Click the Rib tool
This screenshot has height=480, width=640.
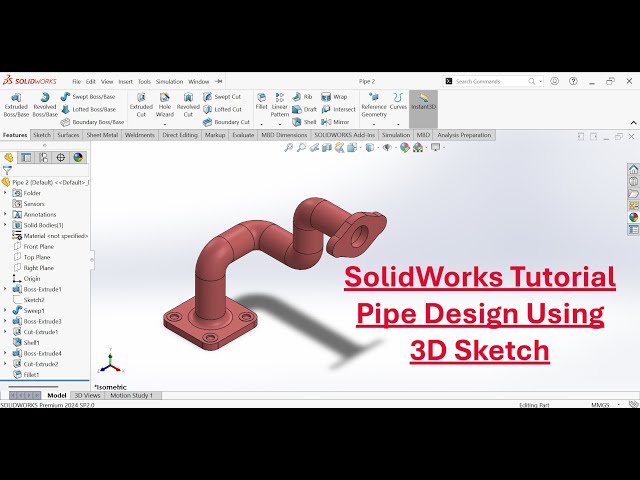[x=302, y=97]
